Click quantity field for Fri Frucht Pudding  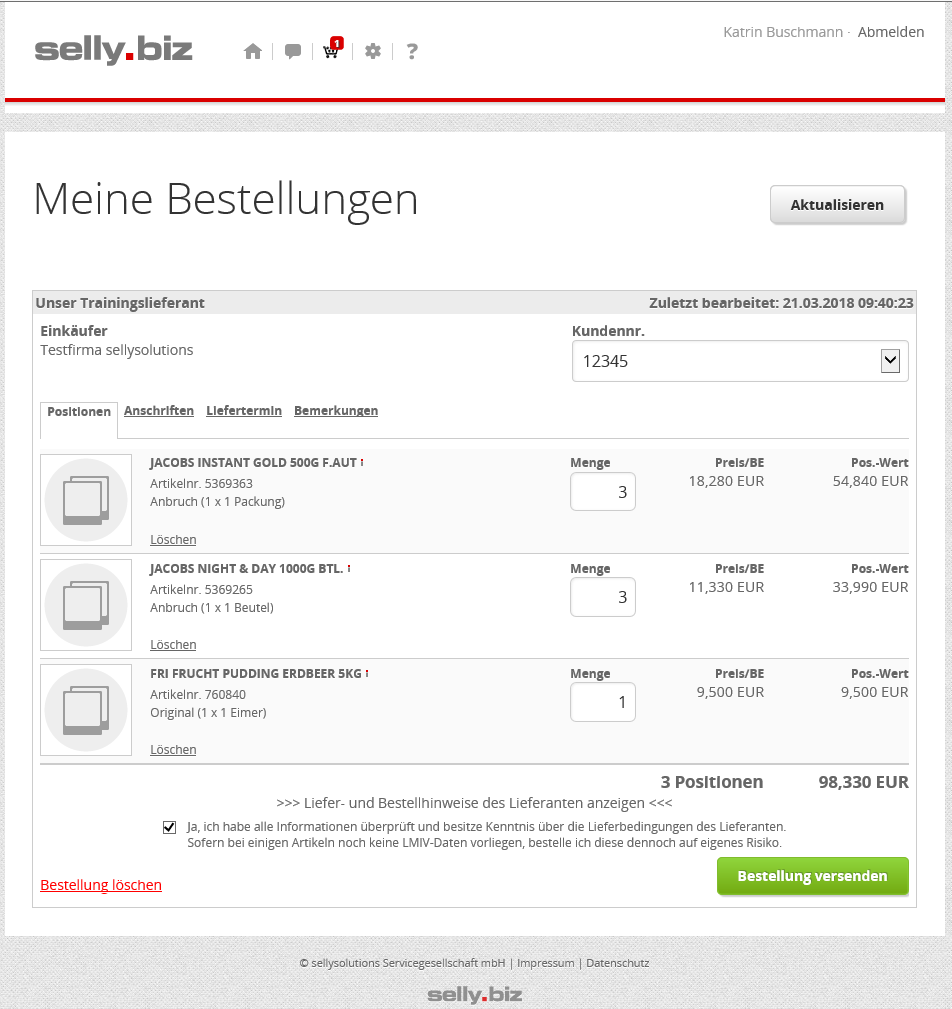[602, 702]
